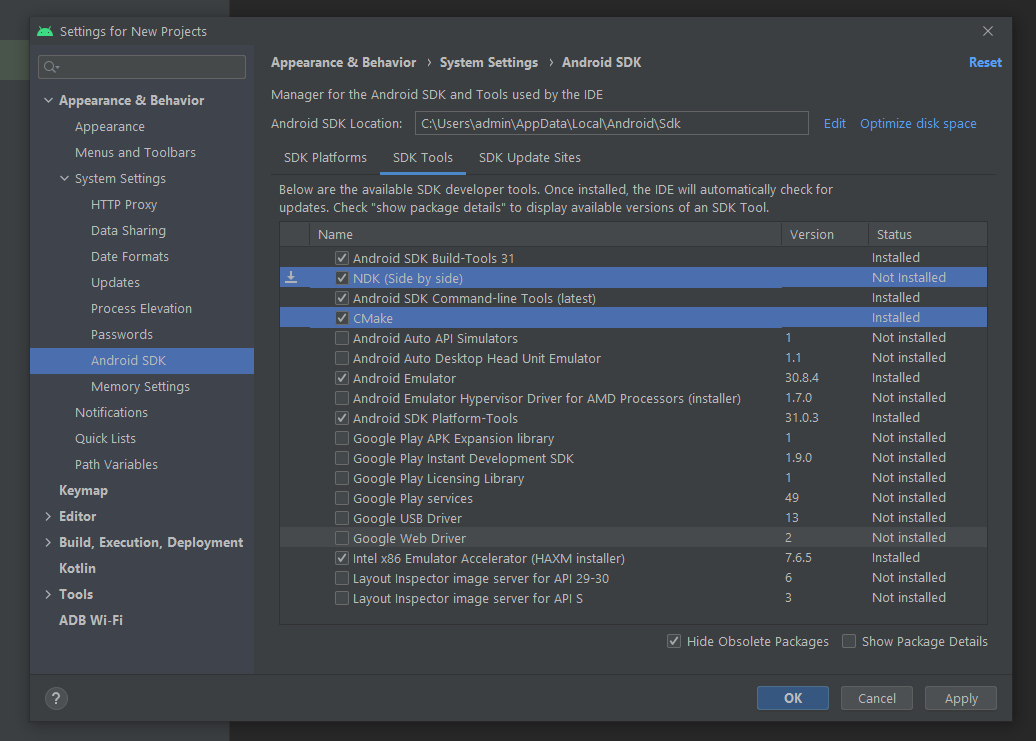1036x741 pixels.
Task: Enable Google USB Driver checkbox
Action: tap(342, 518)
